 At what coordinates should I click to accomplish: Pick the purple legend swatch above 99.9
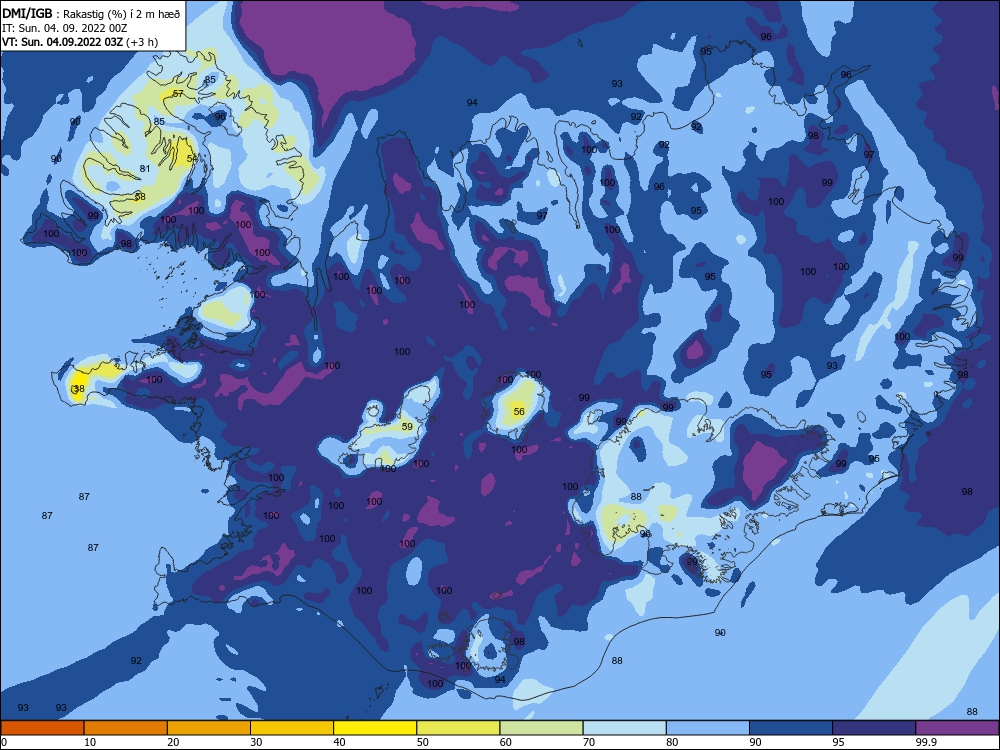[958, 728]
